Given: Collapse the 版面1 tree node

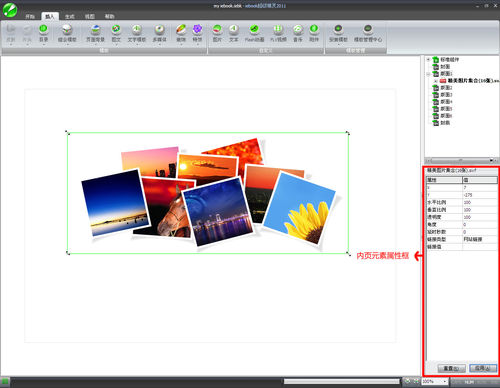Looking at the screenshot, I should [x=428, y=74].
